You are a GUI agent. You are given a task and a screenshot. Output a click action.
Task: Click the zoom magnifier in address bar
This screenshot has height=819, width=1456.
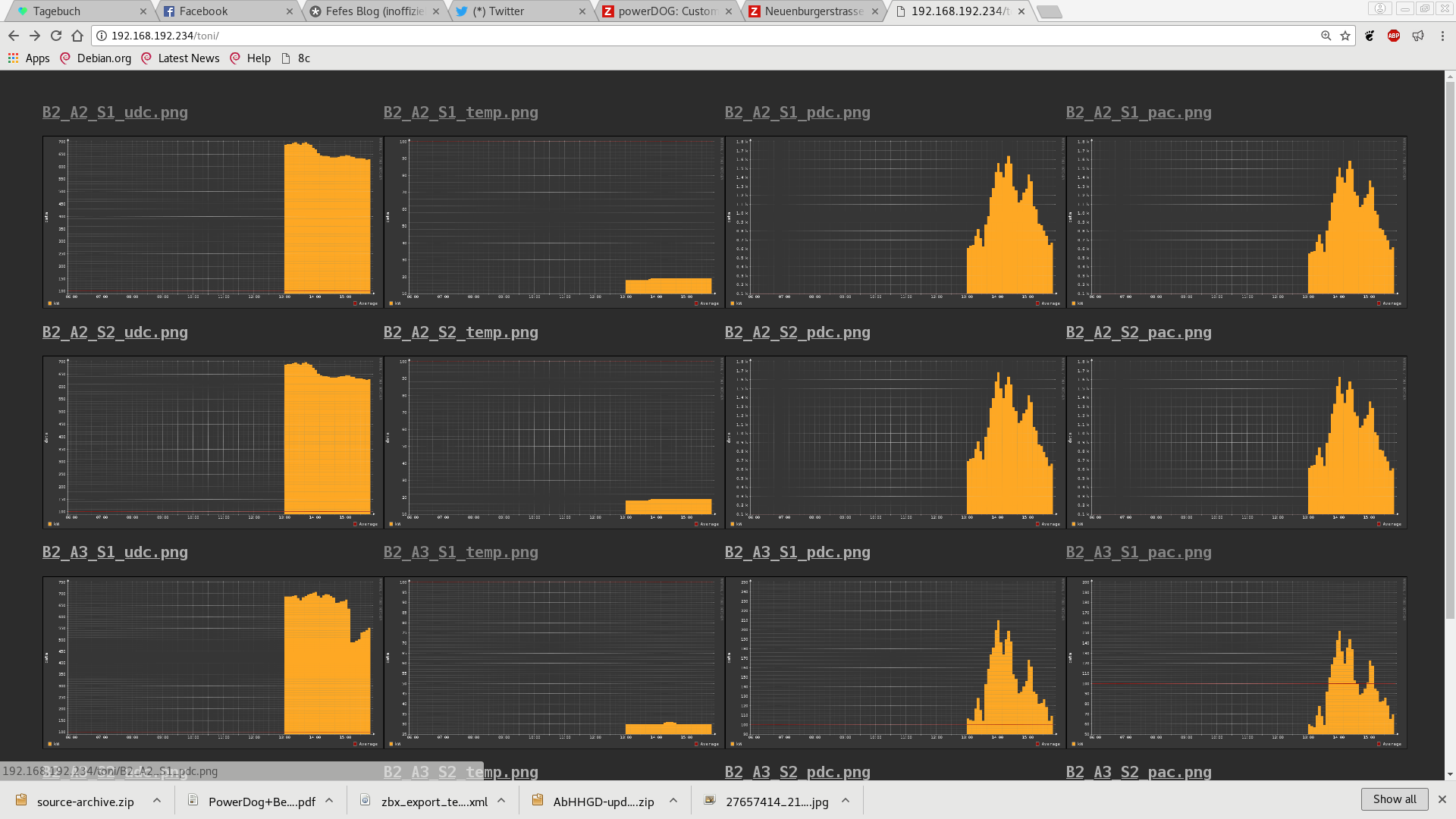pos(1326,36)
